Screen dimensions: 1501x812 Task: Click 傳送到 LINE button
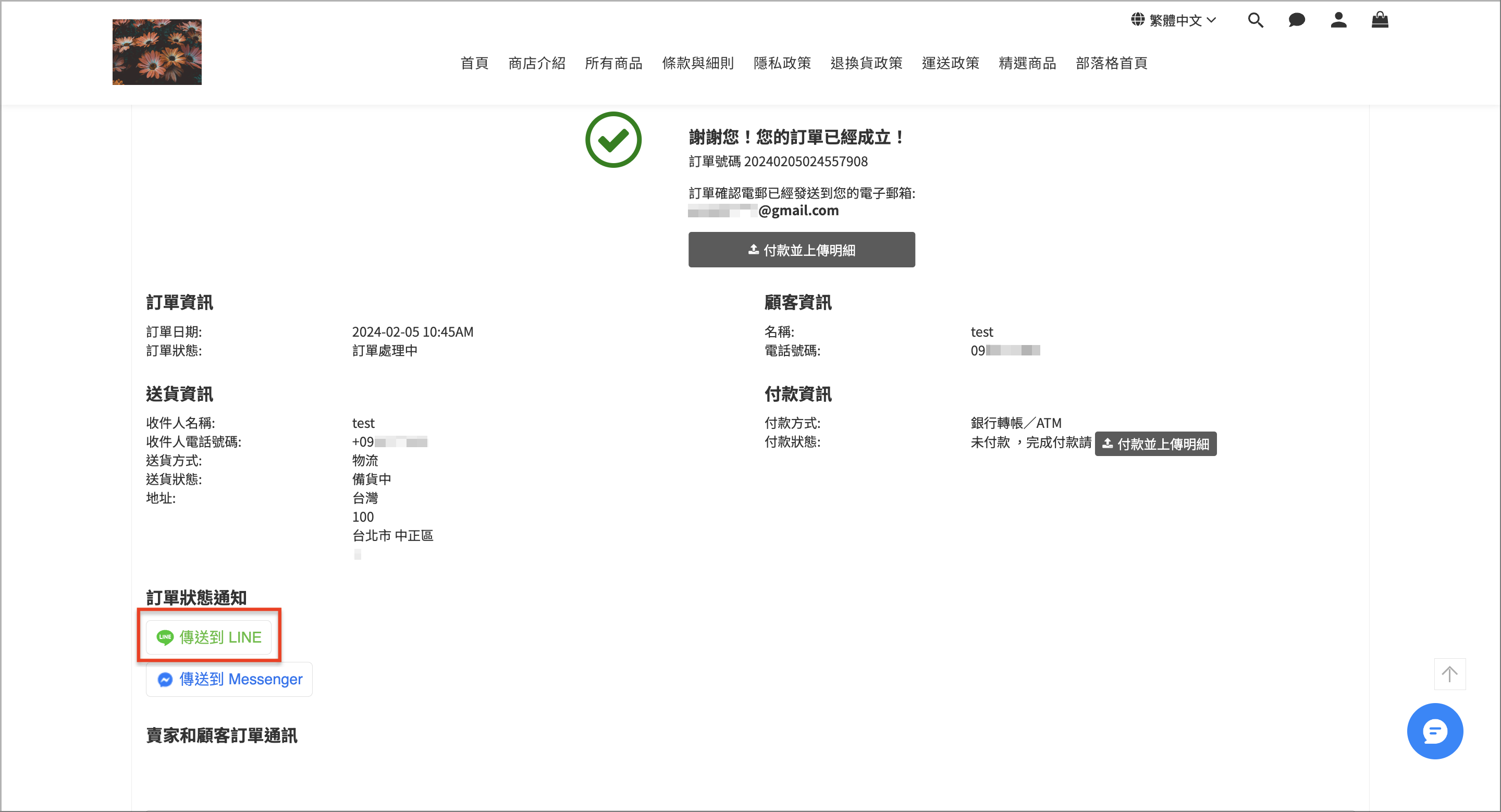[208, 637]
